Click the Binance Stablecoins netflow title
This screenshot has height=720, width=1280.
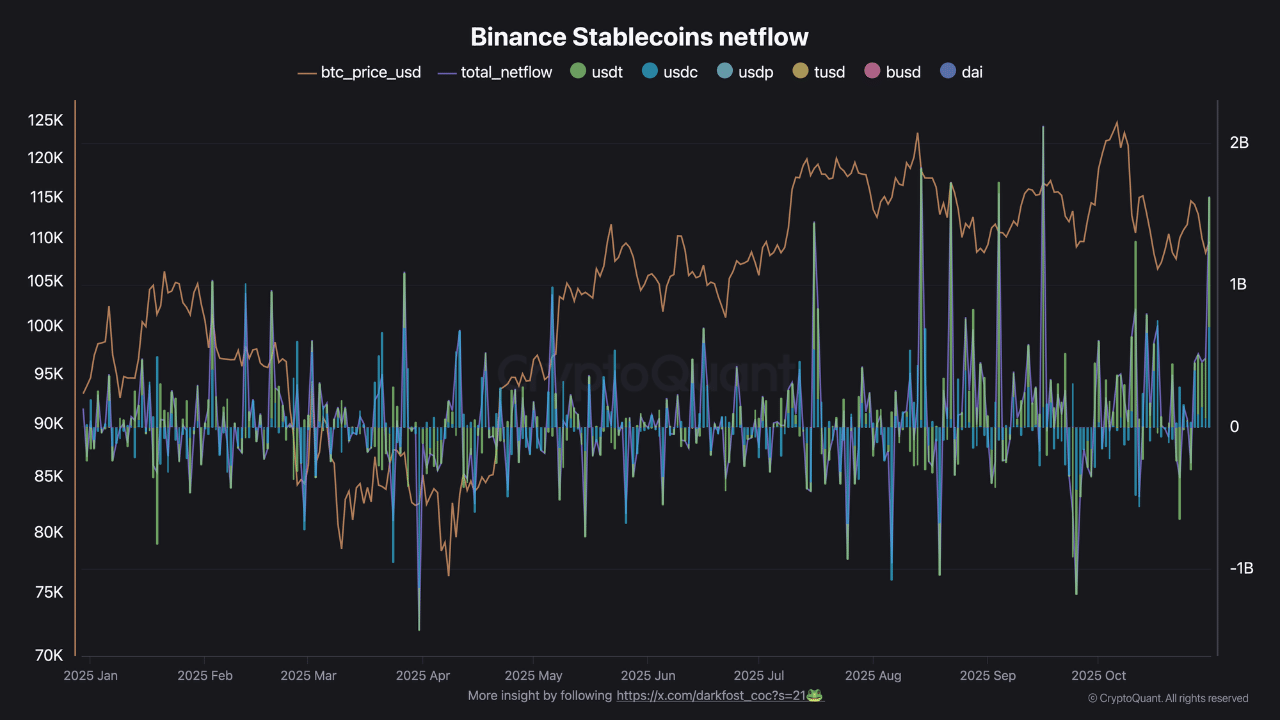[639, 36]
